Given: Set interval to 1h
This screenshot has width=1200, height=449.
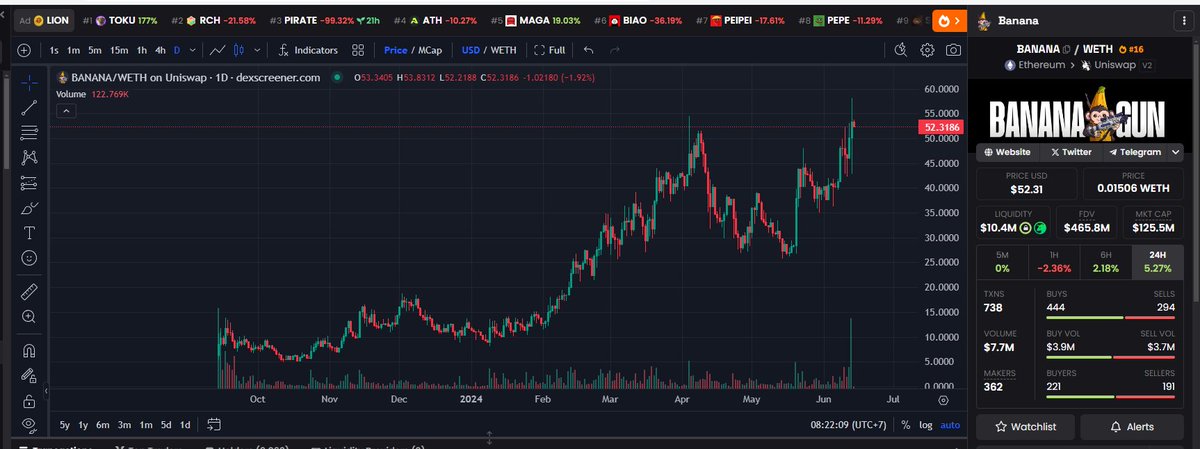Looking at the screenshot, I should click(142, 50).
